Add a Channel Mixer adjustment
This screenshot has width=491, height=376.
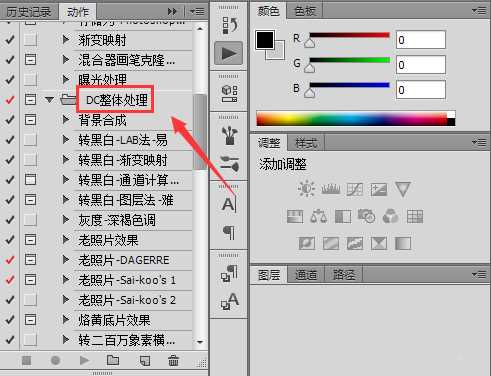point(391,217)
